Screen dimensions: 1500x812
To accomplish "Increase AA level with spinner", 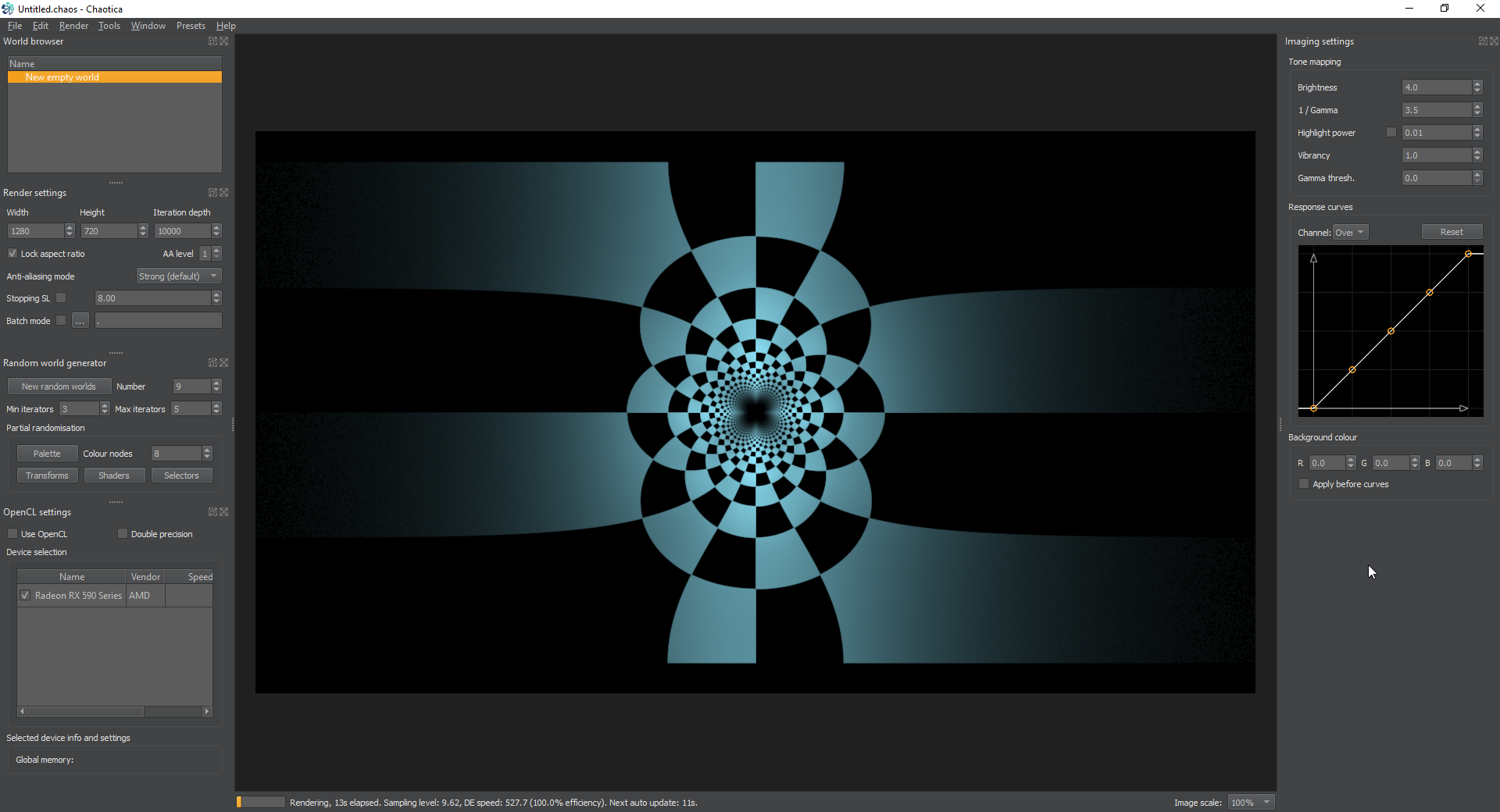I will point(216,250).
